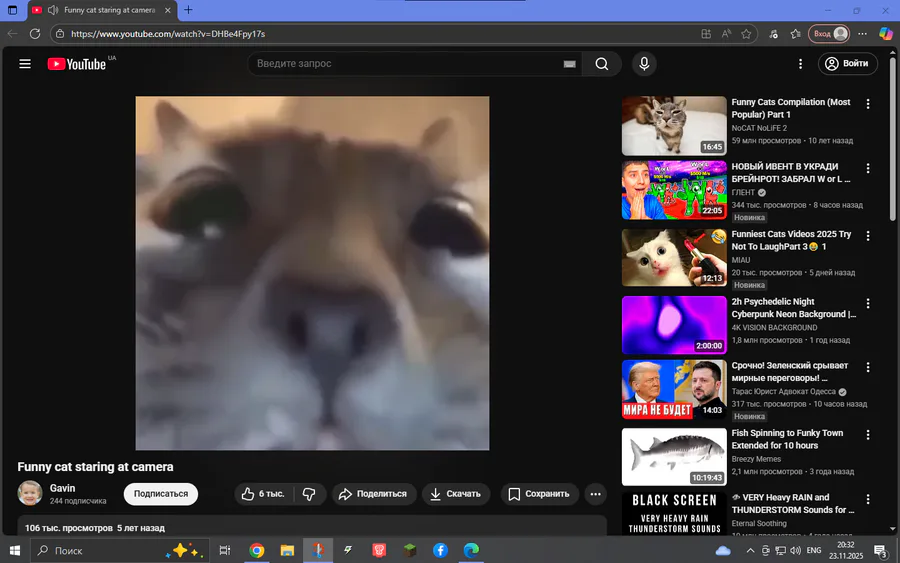Open the Breezy Memes channel name

tap(756, 459)
